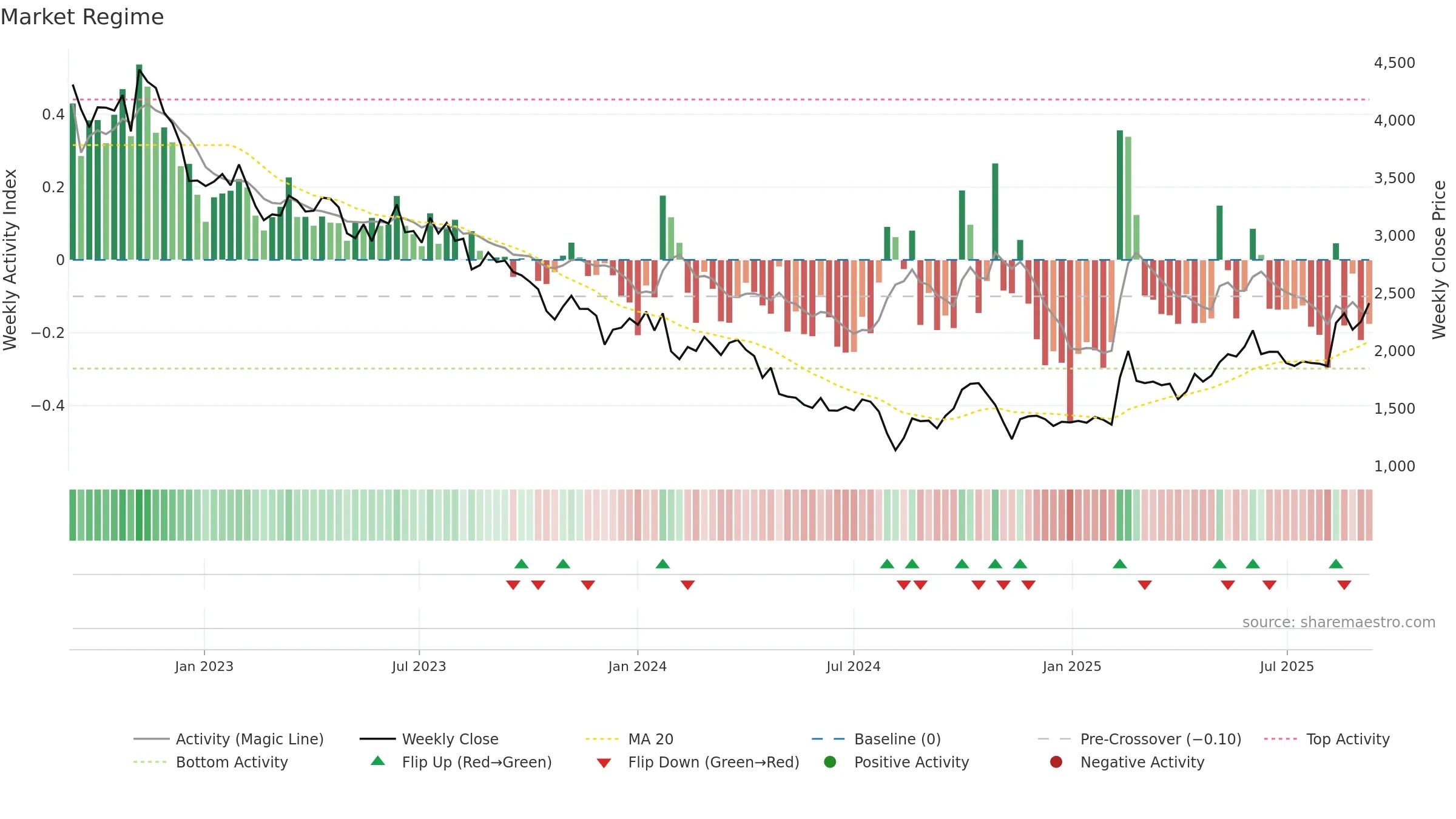Screen dimensions: 1456x819
Task: Toggle the Baseline (0) legend entry
Action: (876, 739)
